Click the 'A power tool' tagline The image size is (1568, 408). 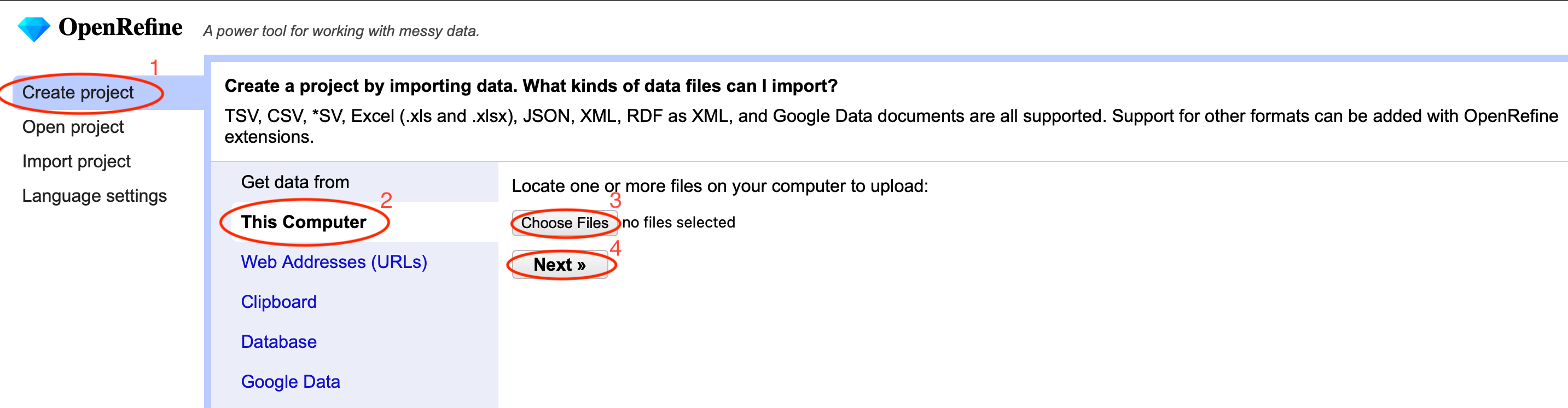tap(341, 31)
